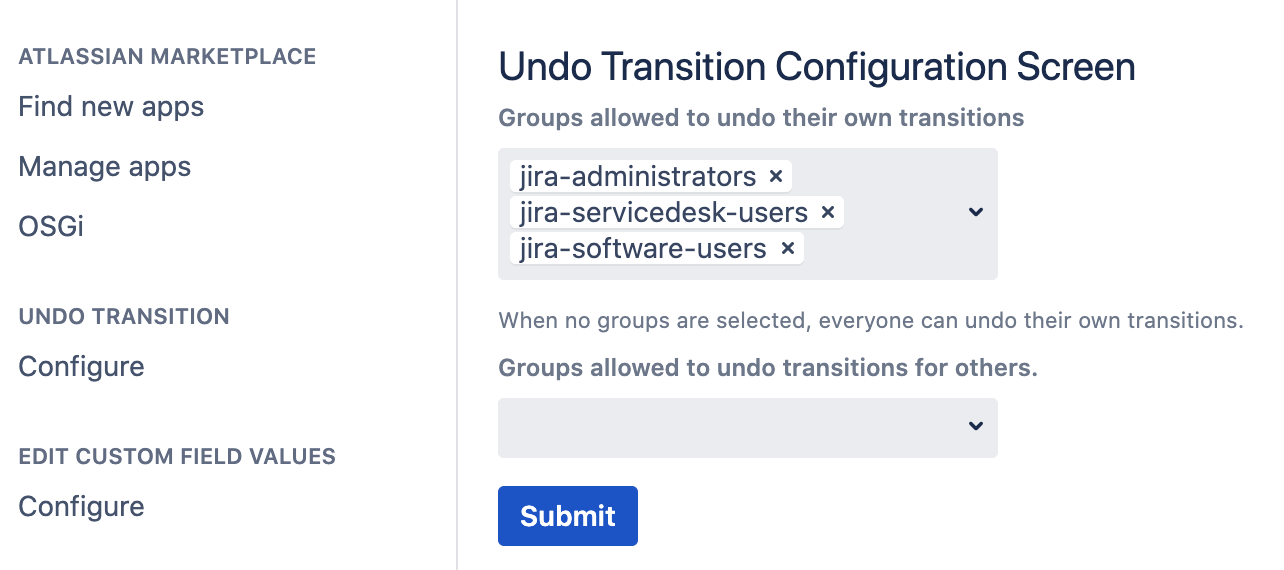Click the Atlassian Marketplace section heading
Screen dimensions: 1284x570
pyautogui.click(x=167, y=57)
